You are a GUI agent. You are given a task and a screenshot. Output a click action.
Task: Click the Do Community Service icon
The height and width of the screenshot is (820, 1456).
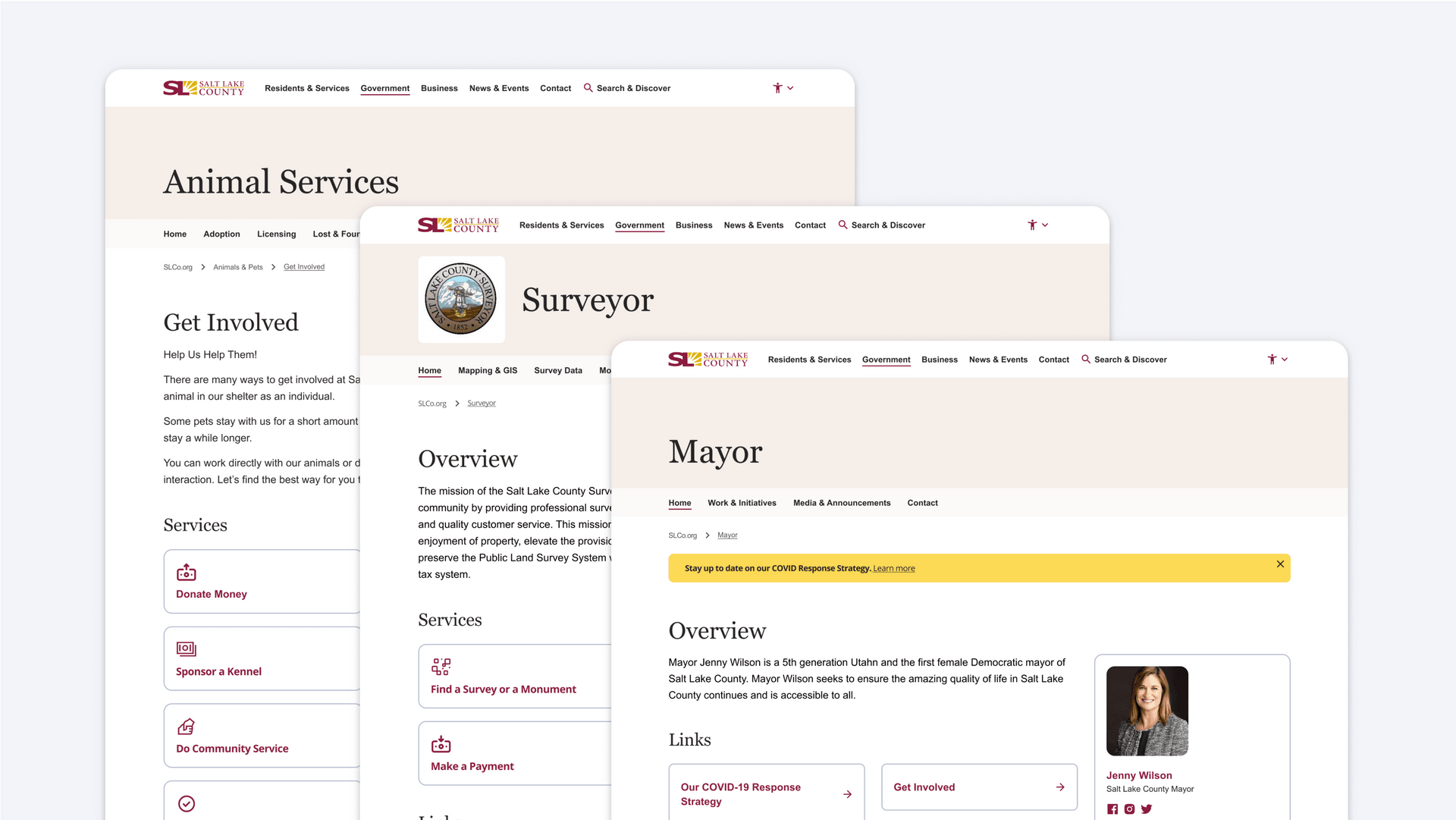[186, 727]
